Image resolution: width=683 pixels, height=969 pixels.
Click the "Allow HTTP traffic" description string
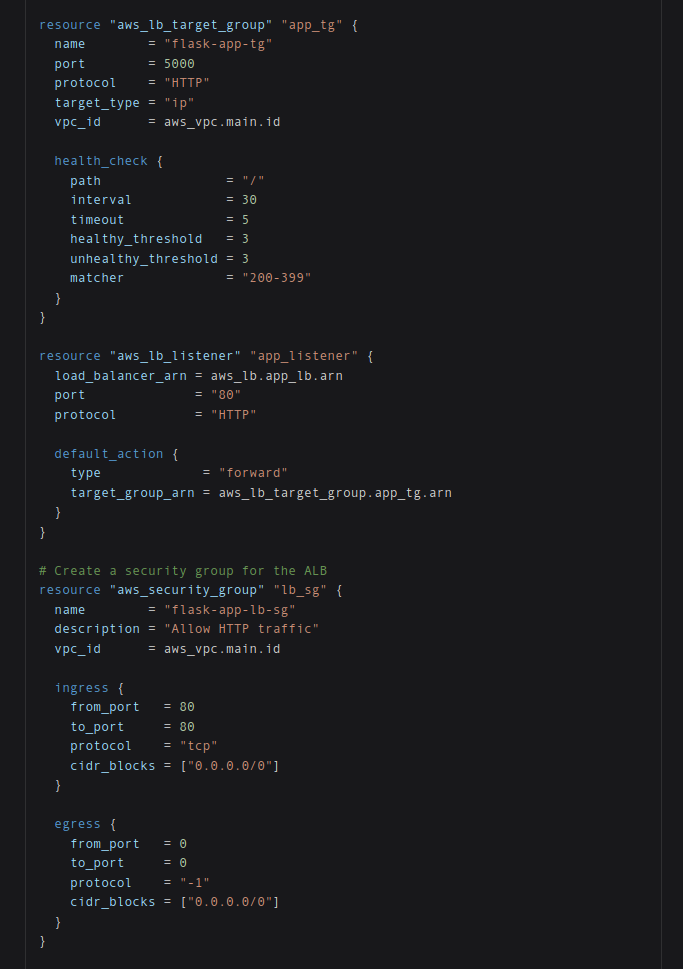click(242, 628)
